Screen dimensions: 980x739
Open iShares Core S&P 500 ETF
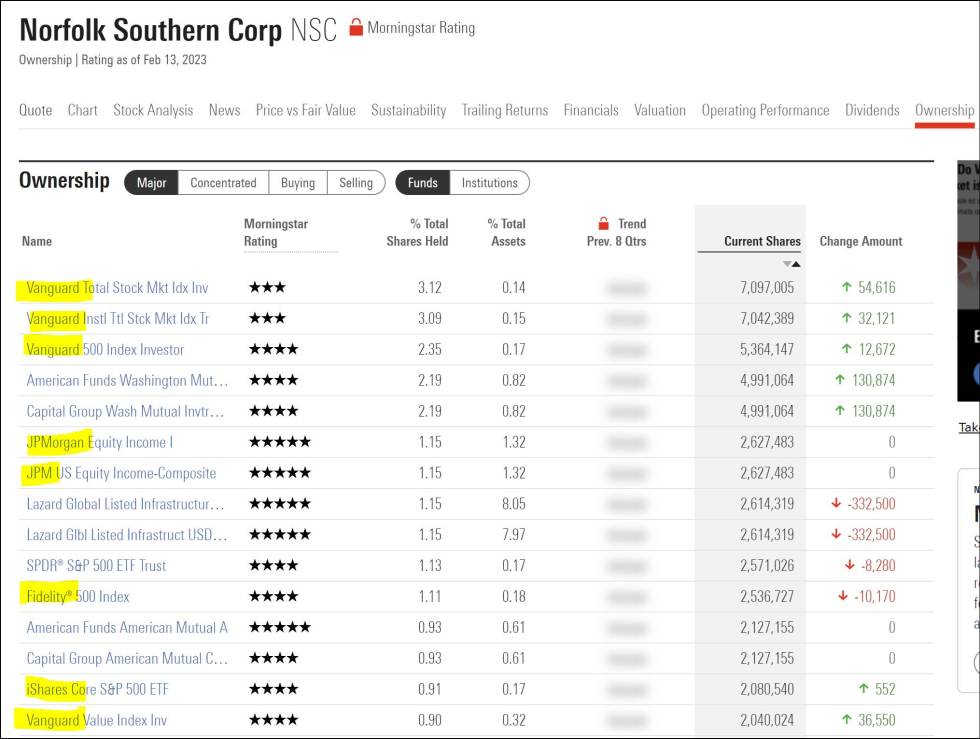point(98,689)
